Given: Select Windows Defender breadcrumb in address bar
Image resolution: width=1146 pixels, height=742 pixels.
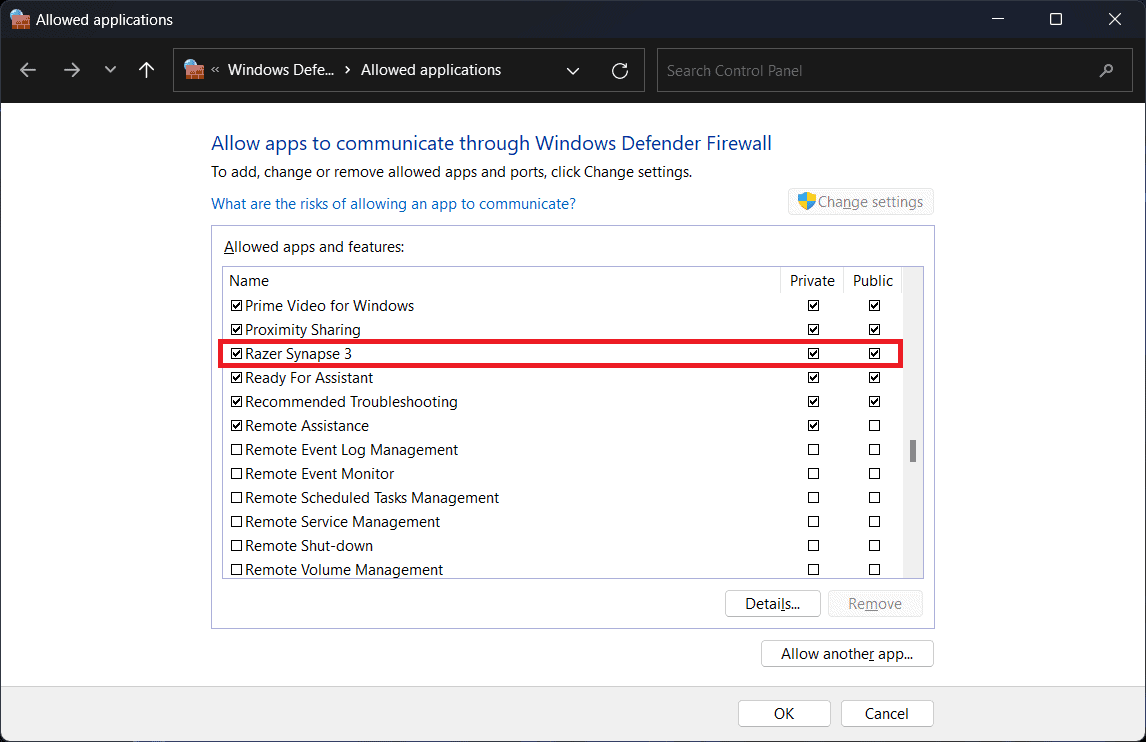Looking at the screenshot, I should pos(281,70).
